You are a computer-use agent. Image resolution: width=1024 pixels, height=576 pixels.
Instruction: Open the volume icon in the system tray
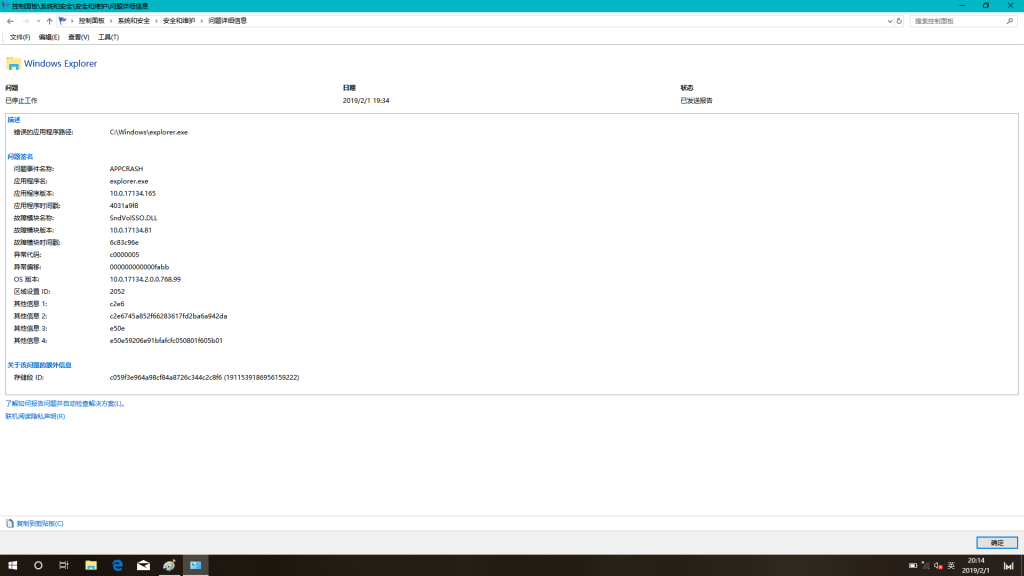coord(935,565)
